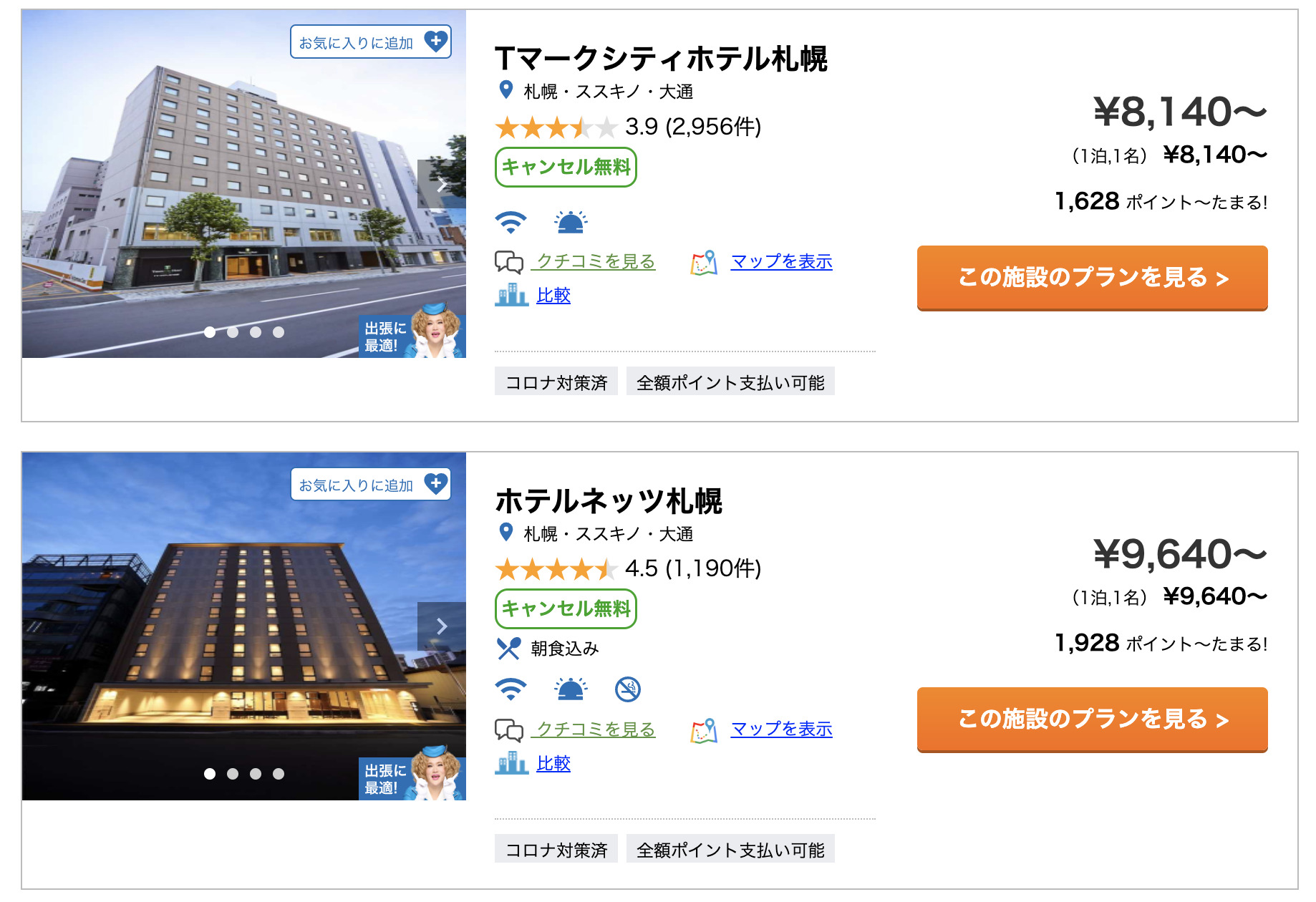The height and width of the screenshot is (902, 1316).
Task: Click compare buildings icon for ホテルネッツ札幌
Action: pos(511,763)
